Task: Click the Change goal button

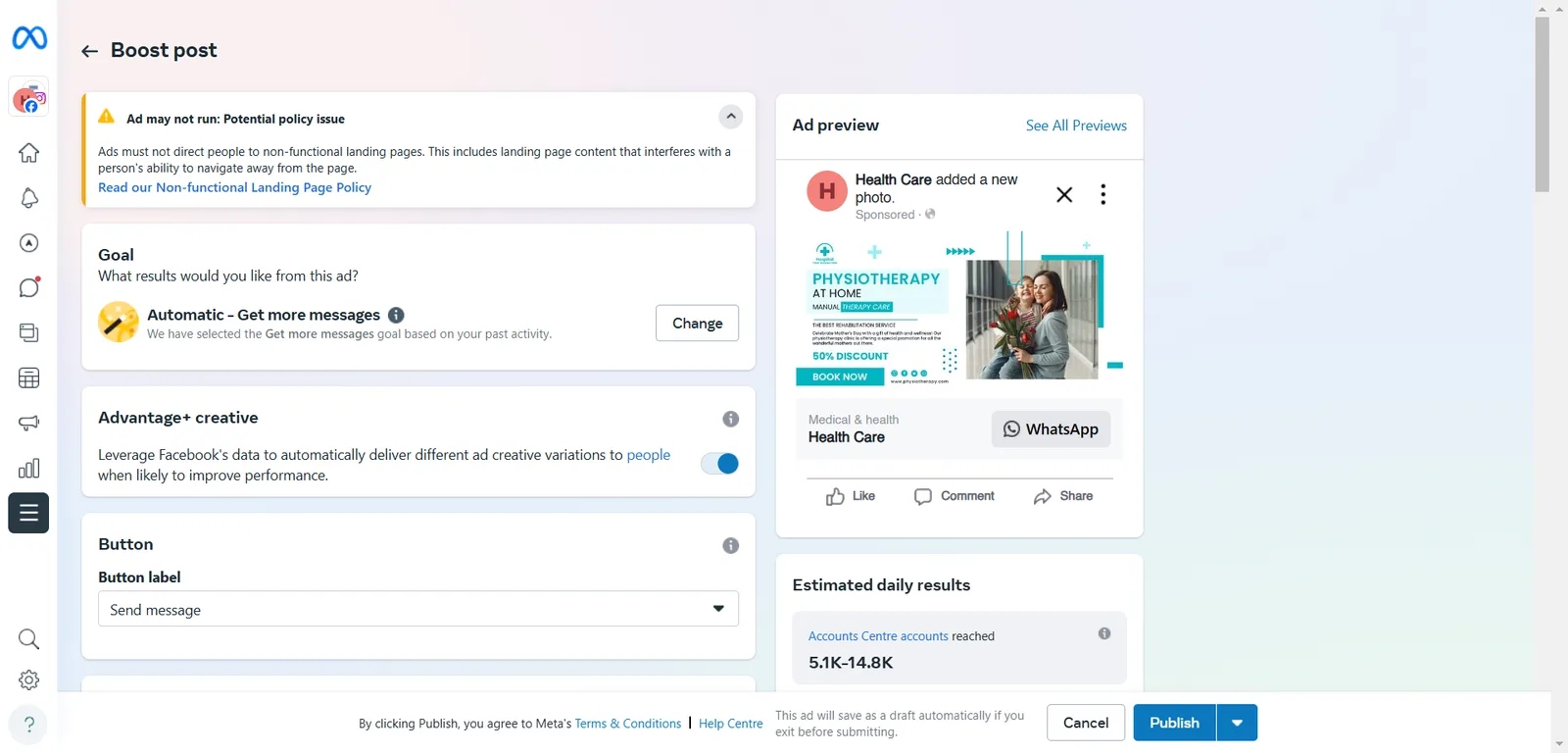Action: [x=697, y=324]
